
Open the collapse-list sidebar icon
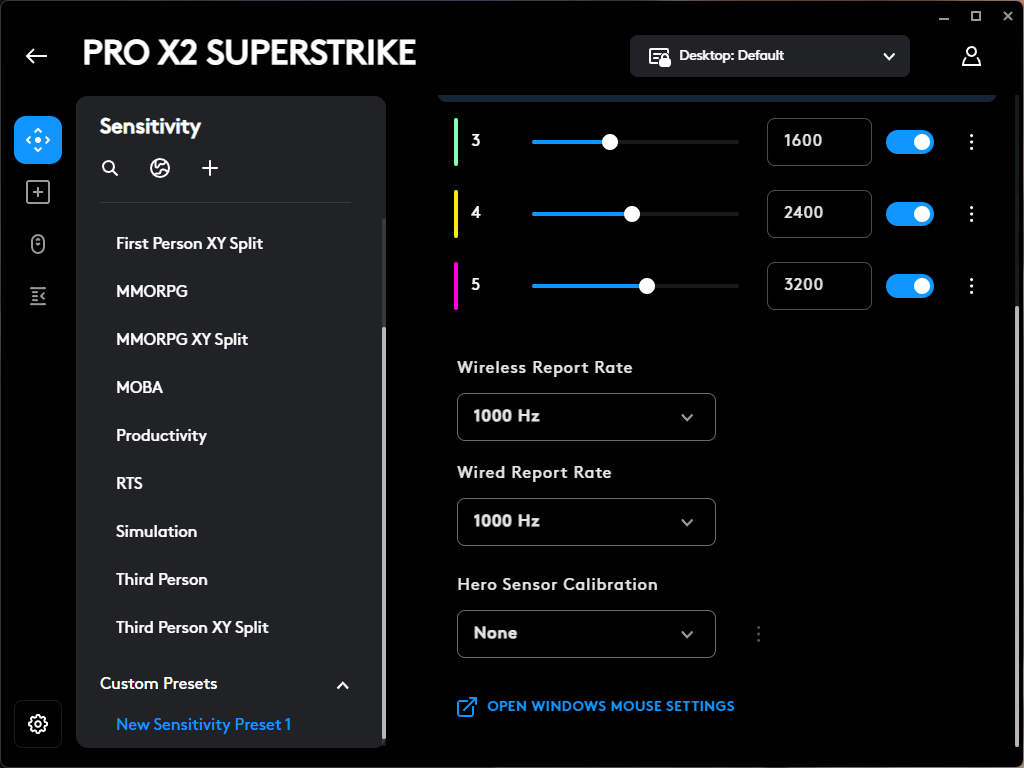[x=38, y=296]
